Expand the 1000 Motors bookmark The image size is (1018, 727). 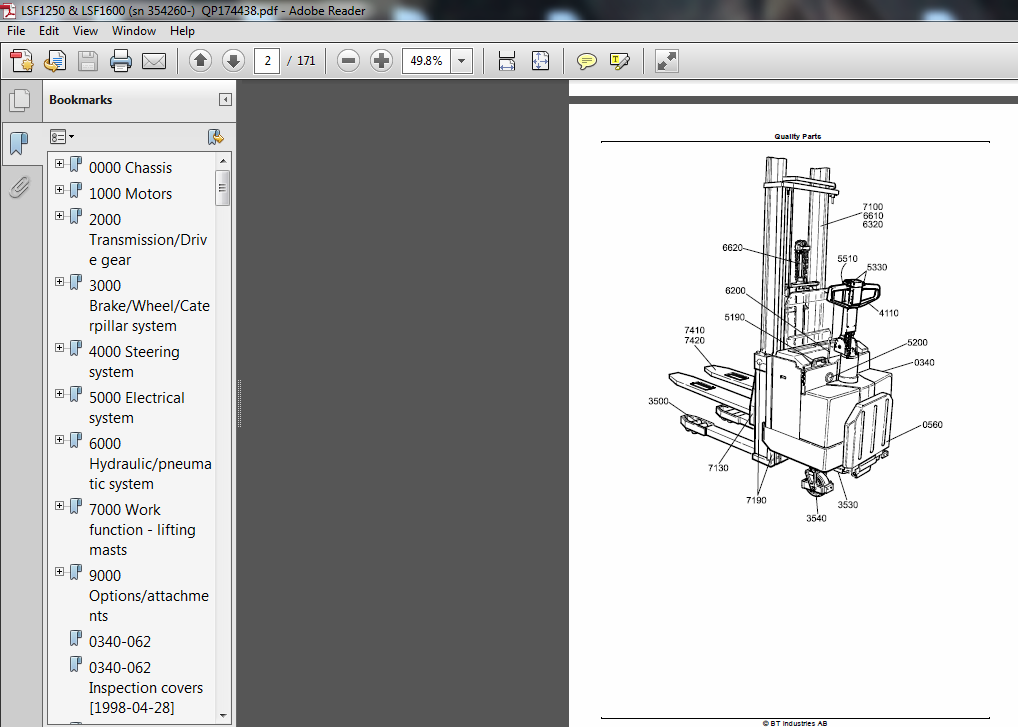pyautogui.click(x=60, y=190)
